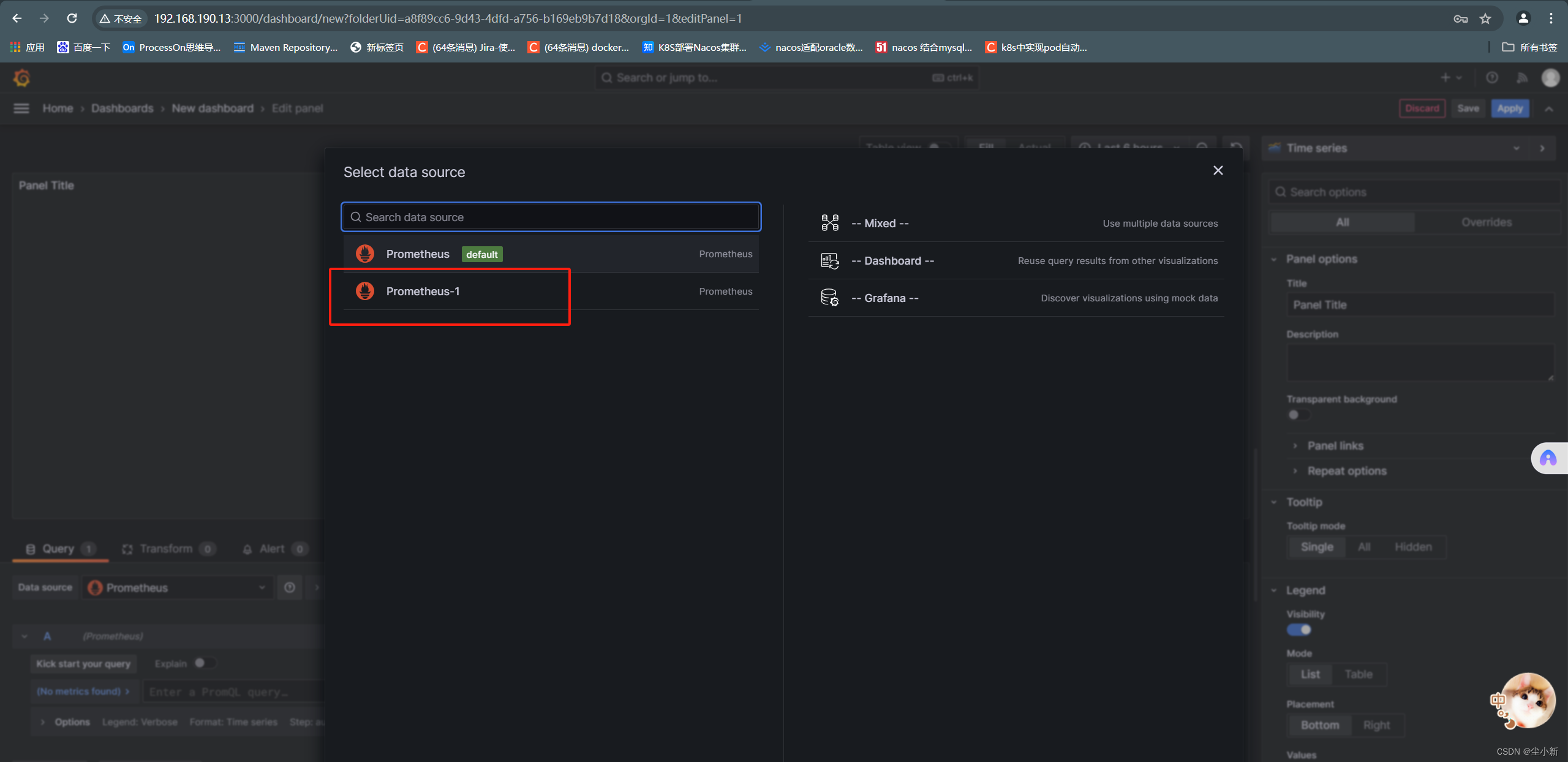Switch to the All options tab
1568x762 pixels.
pyautogui.click(x=1343, y=222)
